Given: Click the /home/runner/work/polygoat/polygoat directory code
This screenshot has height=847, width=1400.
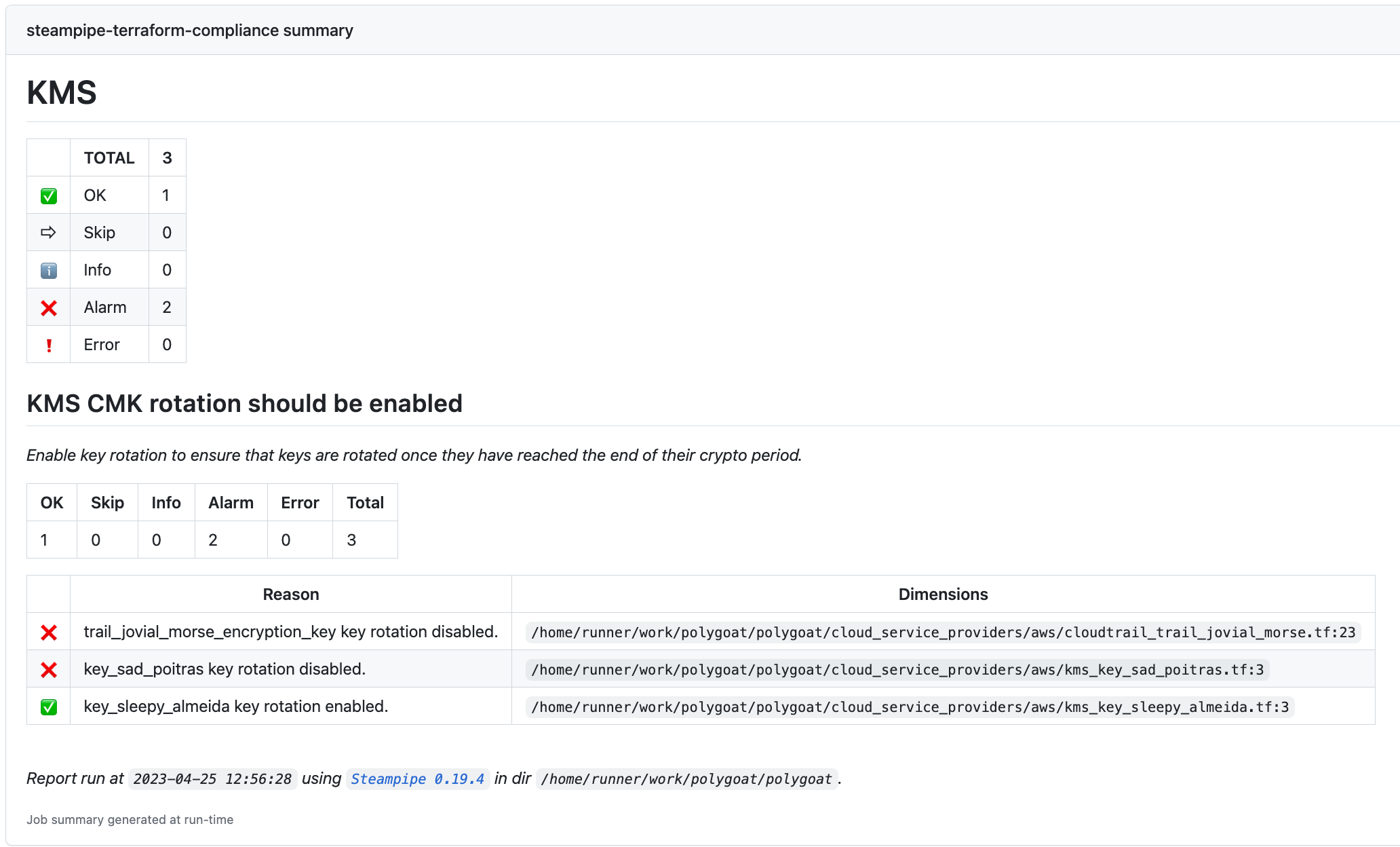Looking at the screenshot, I should pos(686,779).
